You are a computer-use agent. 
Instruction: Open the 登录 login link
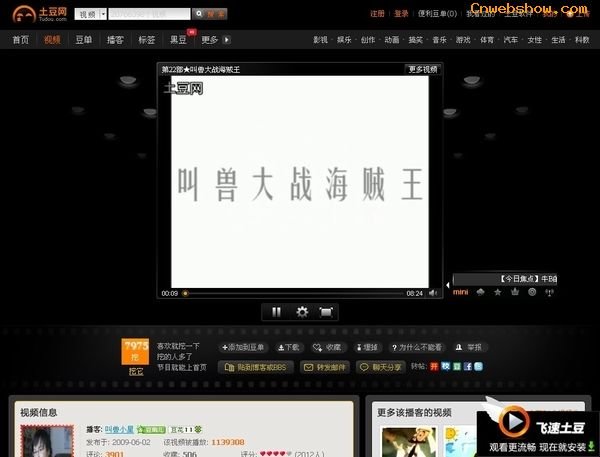[401, 14]
